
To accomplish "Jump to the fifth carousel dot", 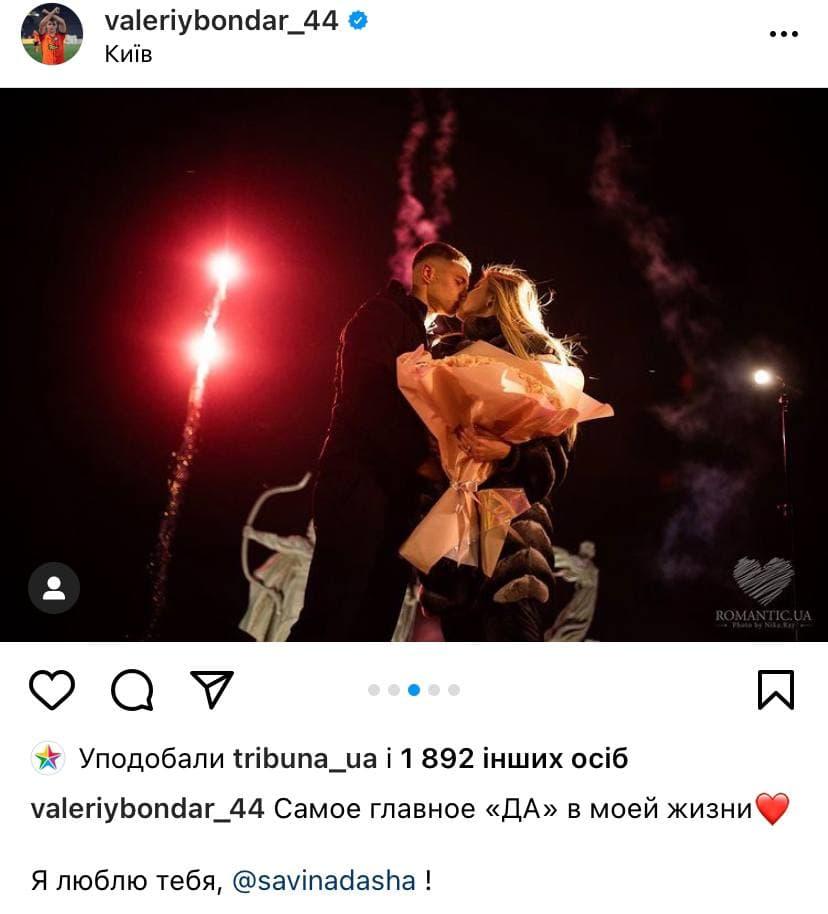I will click(x=454, y=690).
